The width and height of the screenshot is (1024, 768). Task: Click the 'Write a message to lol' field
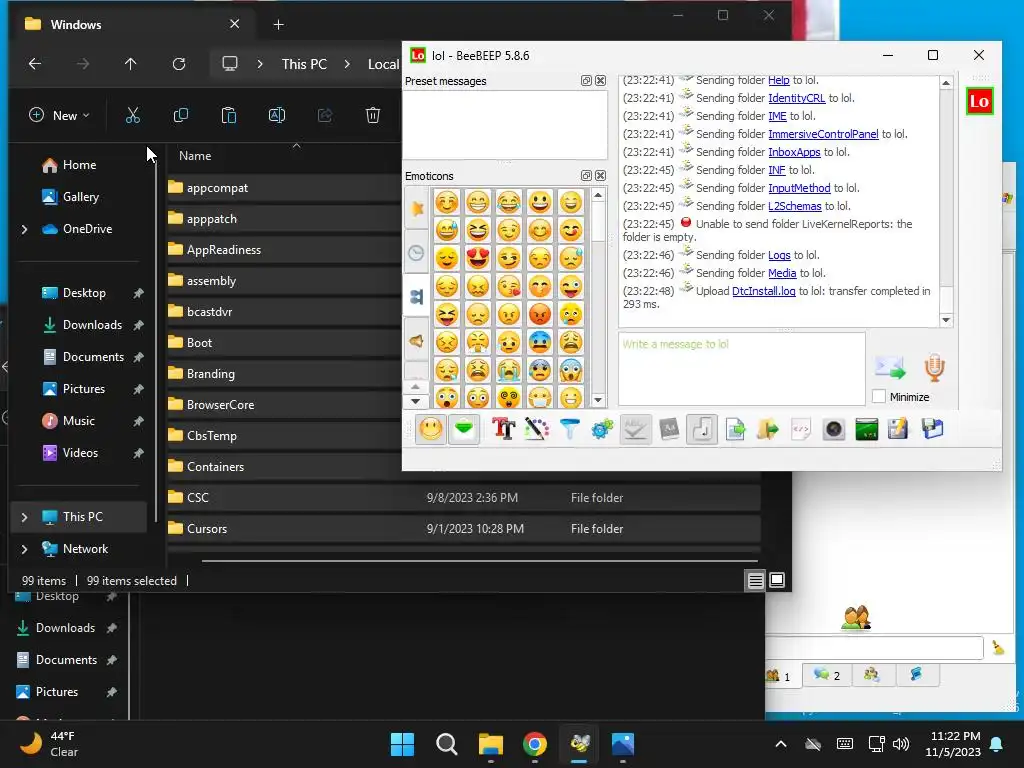741,369
